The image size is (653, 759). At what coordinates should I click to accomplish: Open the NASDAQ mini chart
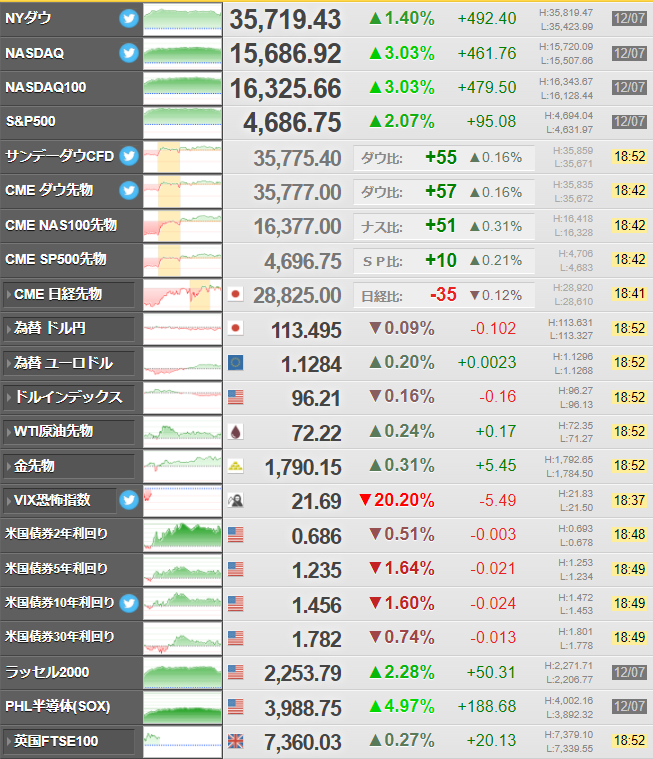[x=182, y=53]
